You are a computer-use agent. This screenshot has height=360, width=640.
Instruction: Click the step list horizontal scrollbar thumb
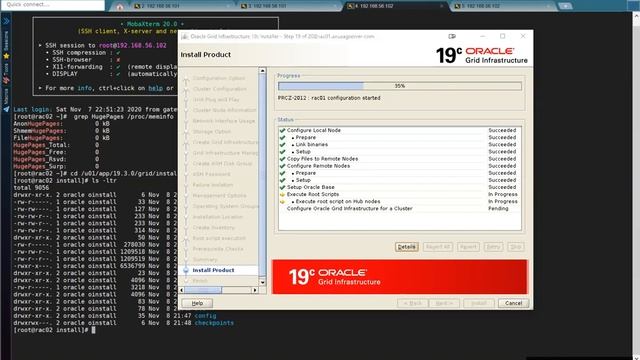point(203,290)
